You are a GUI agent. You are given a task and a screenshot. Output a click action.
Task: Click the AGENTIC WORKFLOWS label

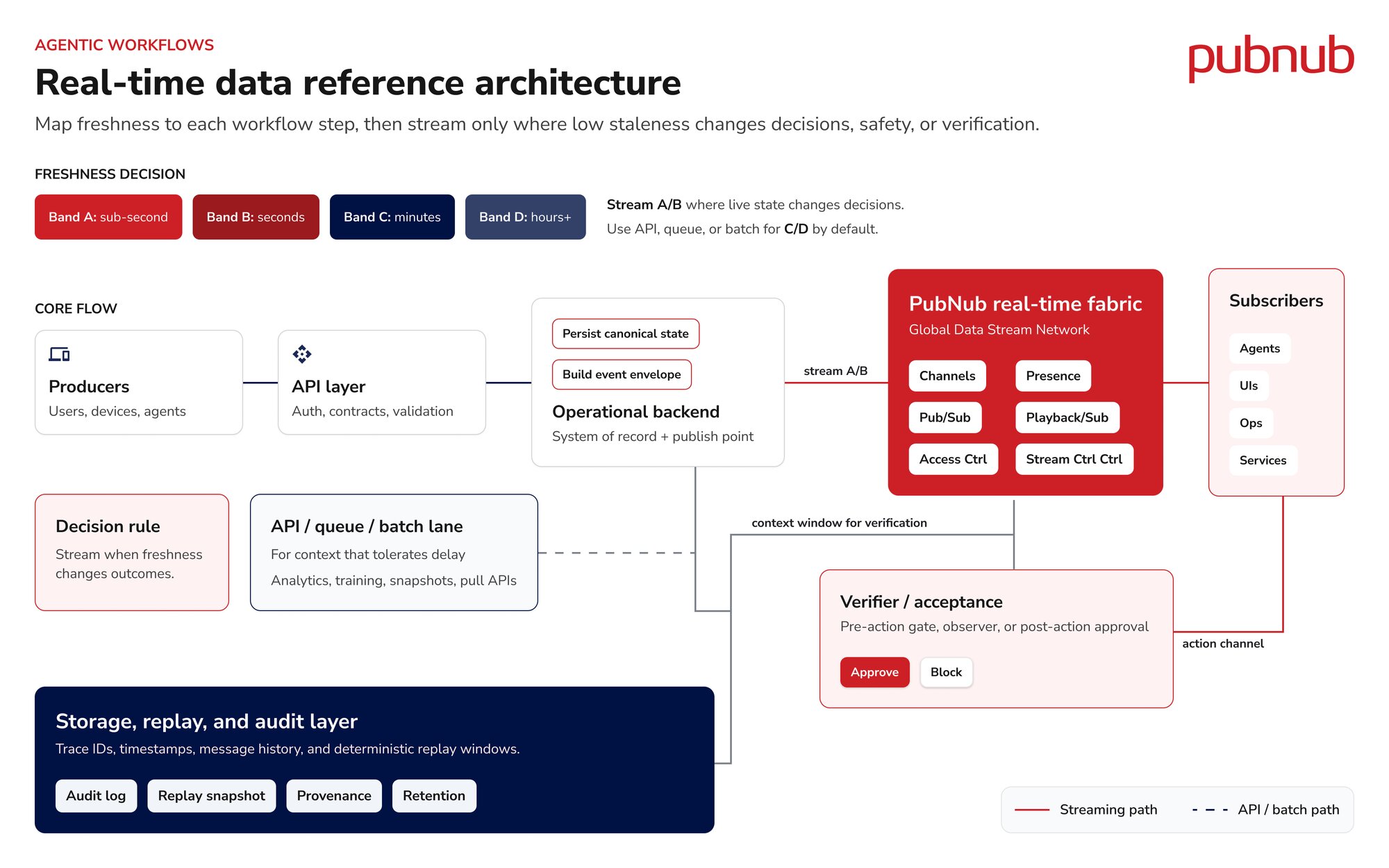(124, 45)
